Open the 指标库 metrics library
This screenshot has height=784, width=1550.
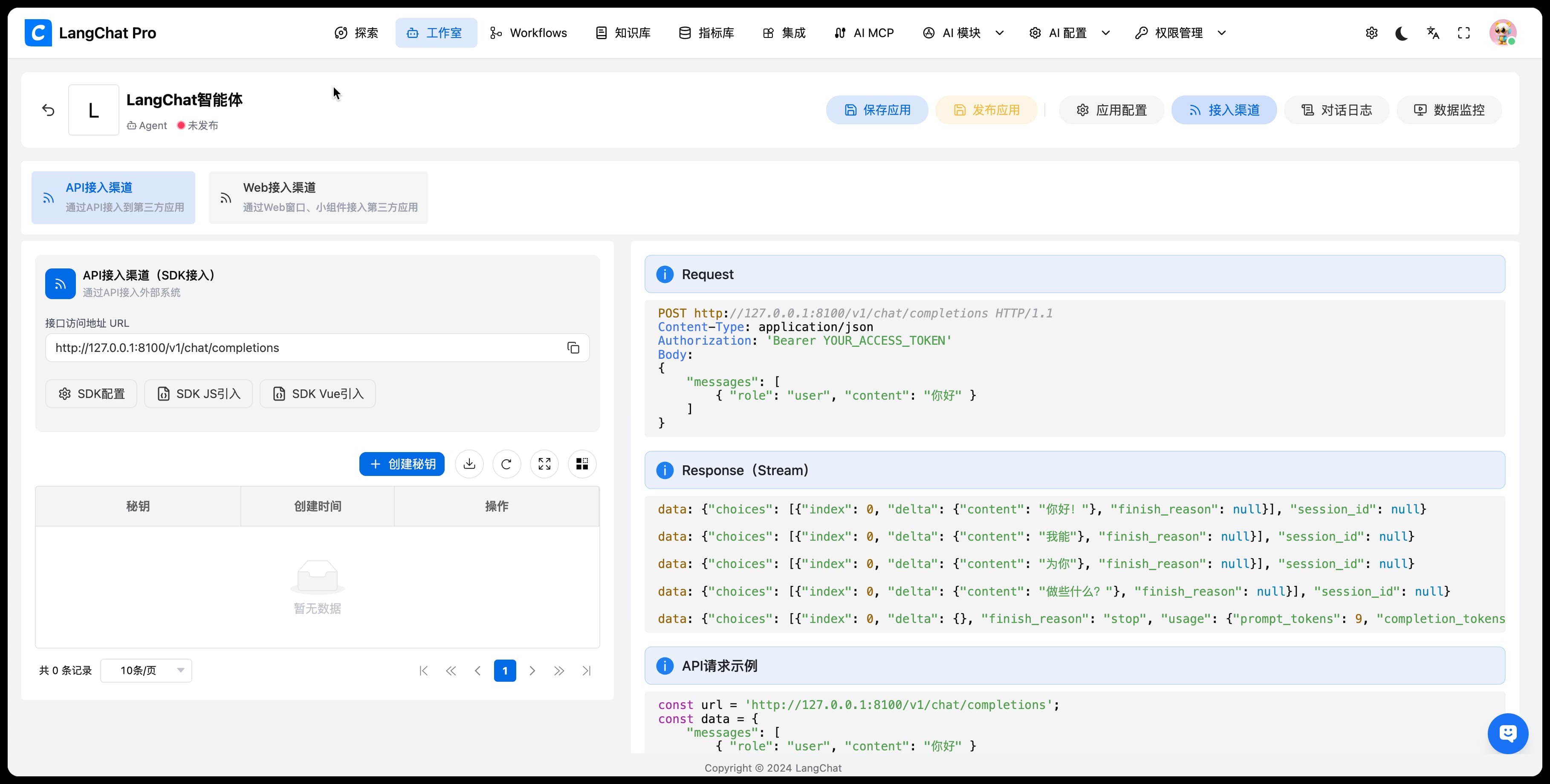(x=706, y=32)
